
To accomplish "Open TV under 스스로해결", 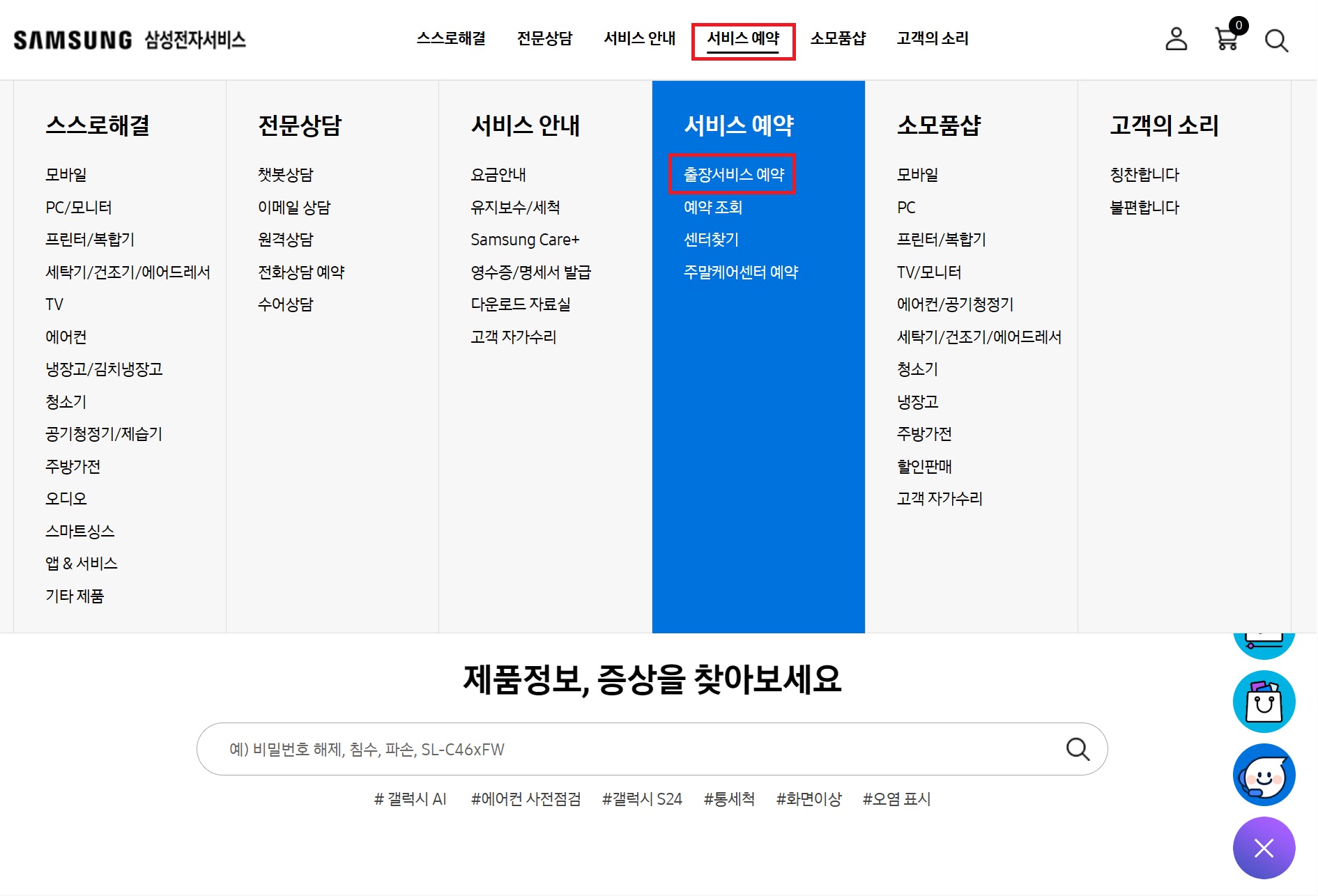I will click(54, 304).
